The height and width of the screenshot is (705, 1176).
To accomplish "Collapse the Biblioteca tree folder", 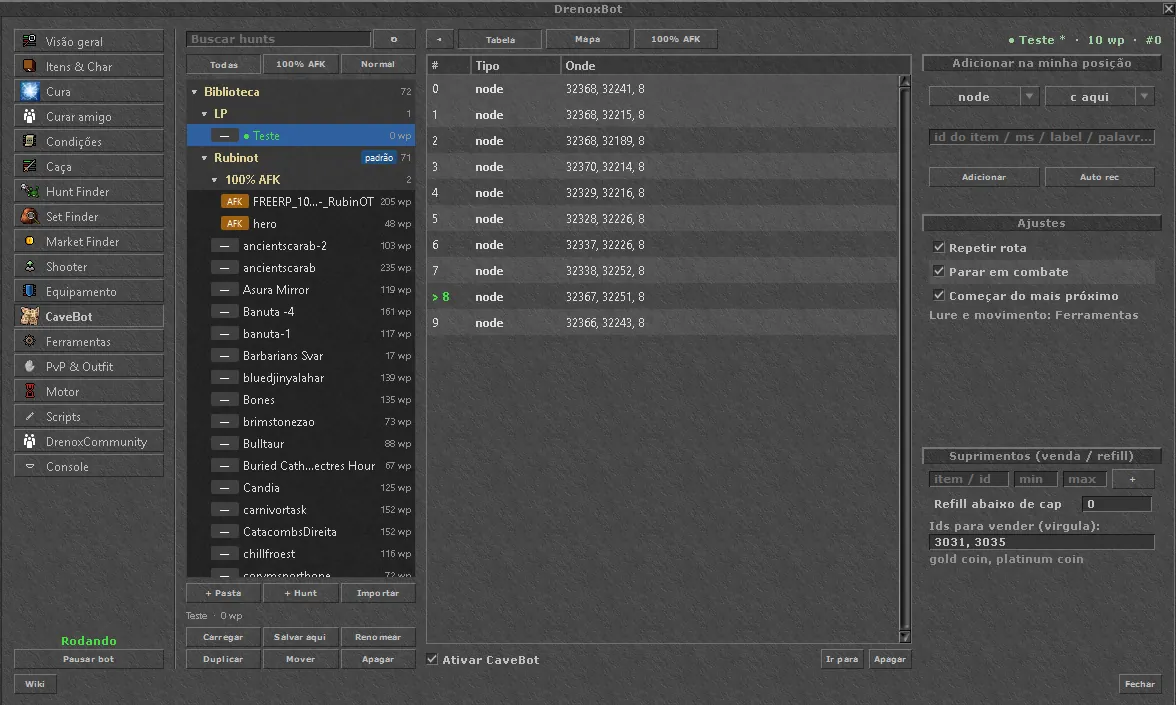I will [194, 92].
